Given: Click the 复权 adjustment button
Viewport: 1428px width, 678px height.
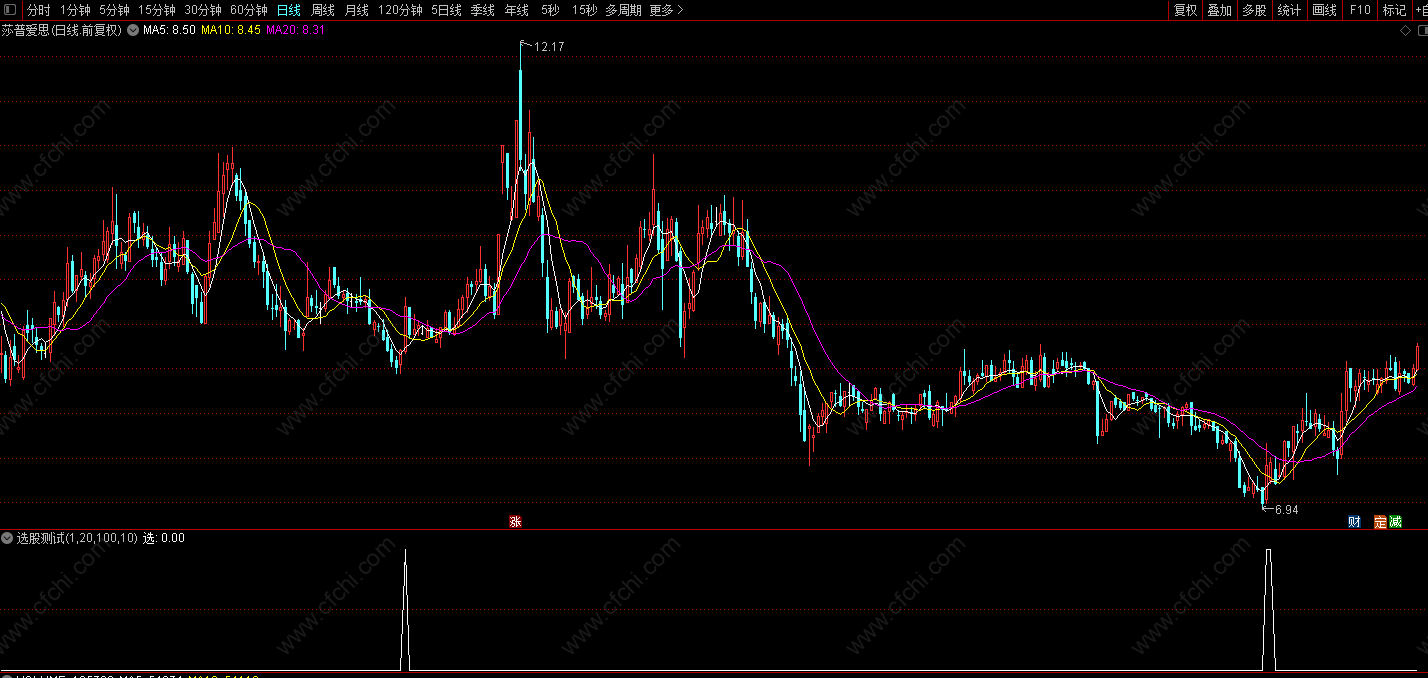Looking at the screenshot, I should (1185, 10).
